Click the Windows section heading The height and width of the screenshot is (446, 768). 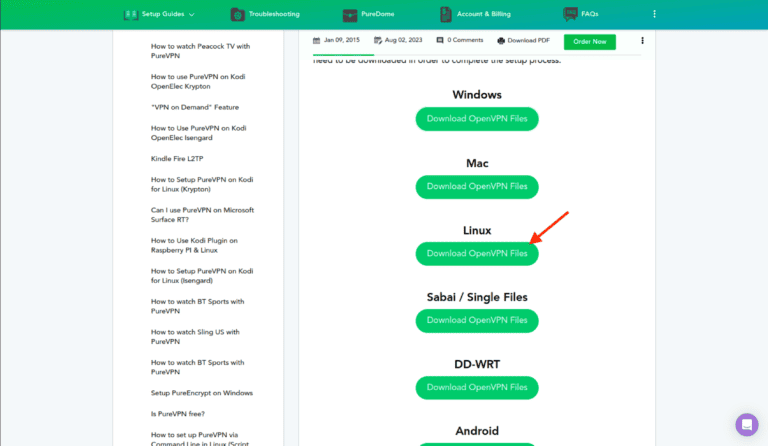point(477,95)
